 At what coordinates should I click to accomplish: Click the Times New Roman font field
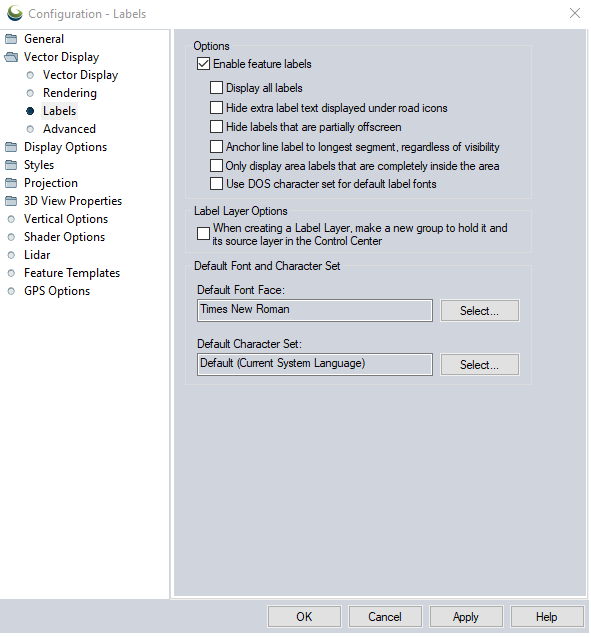(315, 311)
